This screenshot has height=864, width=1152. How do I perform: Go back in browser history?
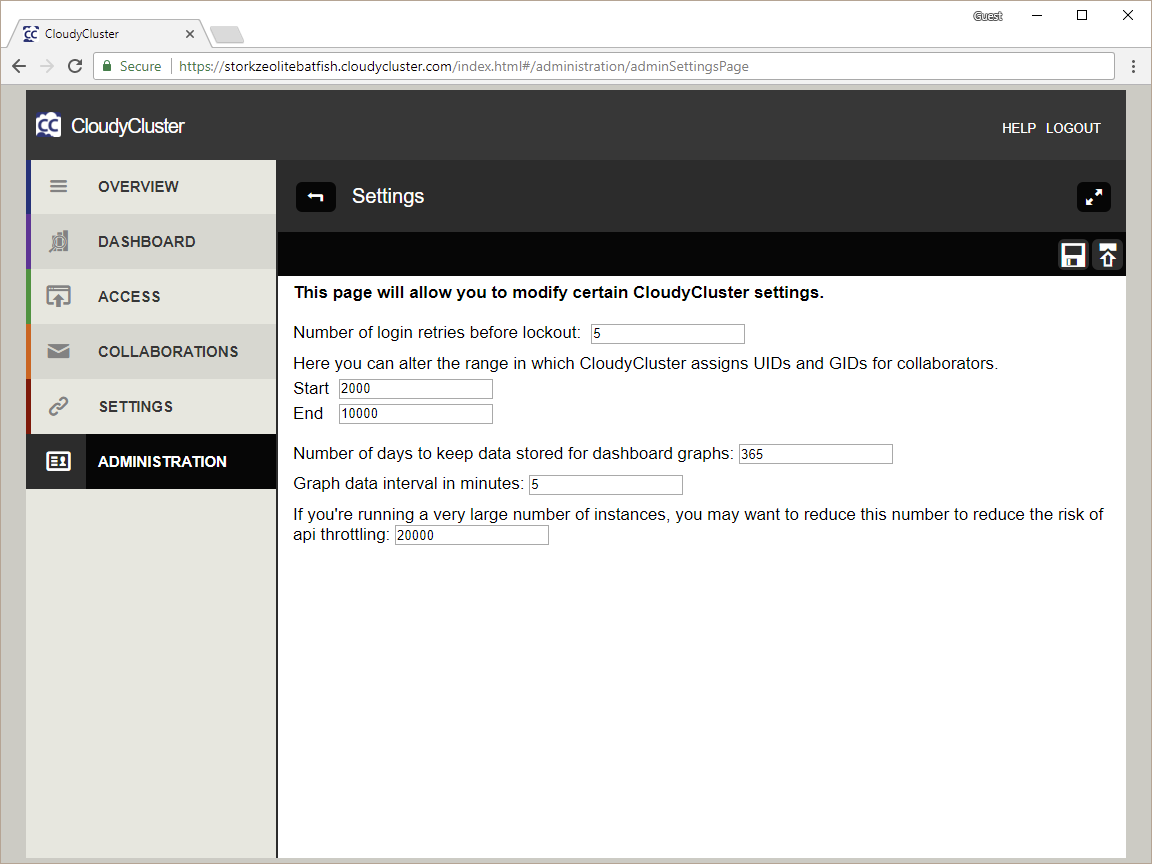click(19, 66)
